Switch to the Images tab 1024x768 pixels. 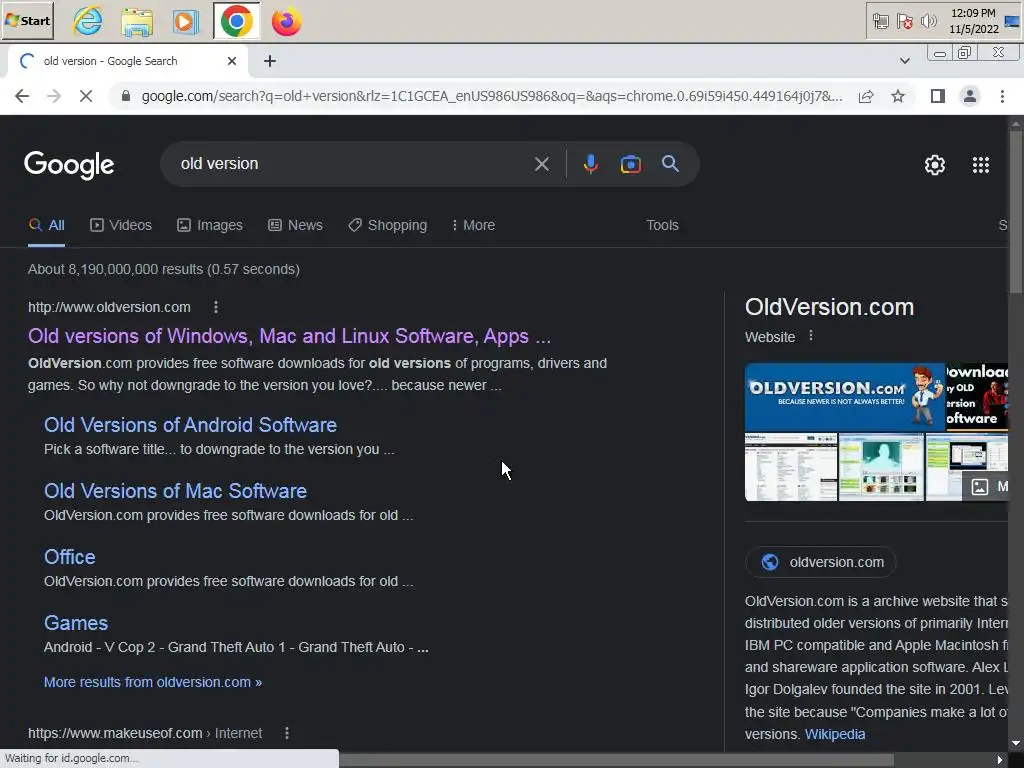[x=210, y=225]
